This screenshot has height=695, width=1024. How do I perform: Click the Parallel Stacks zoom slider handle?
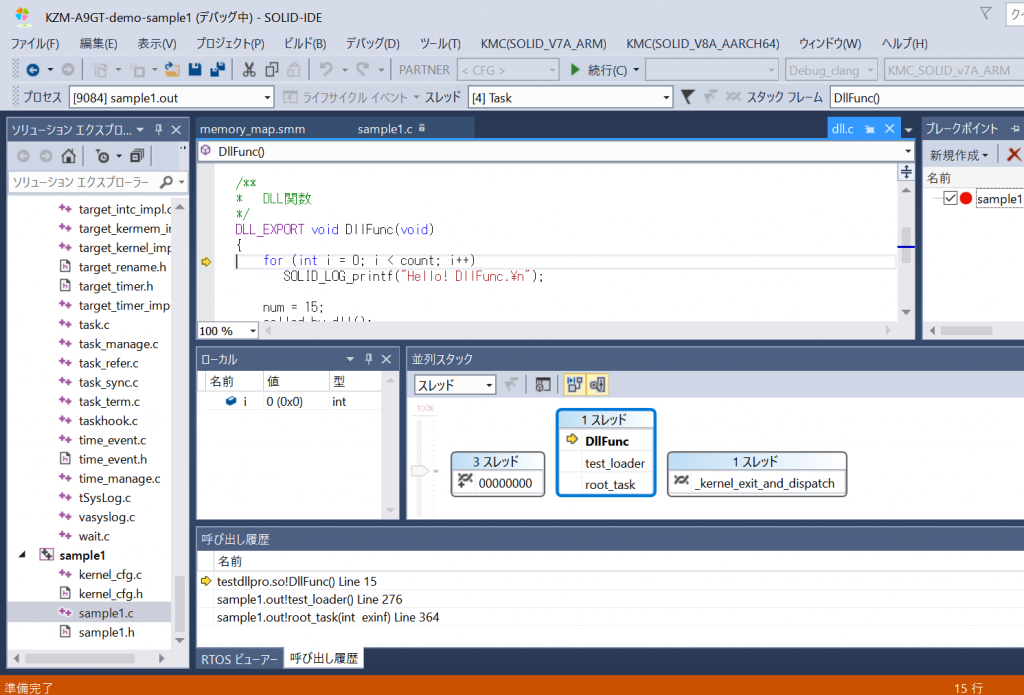click(422, 470)
